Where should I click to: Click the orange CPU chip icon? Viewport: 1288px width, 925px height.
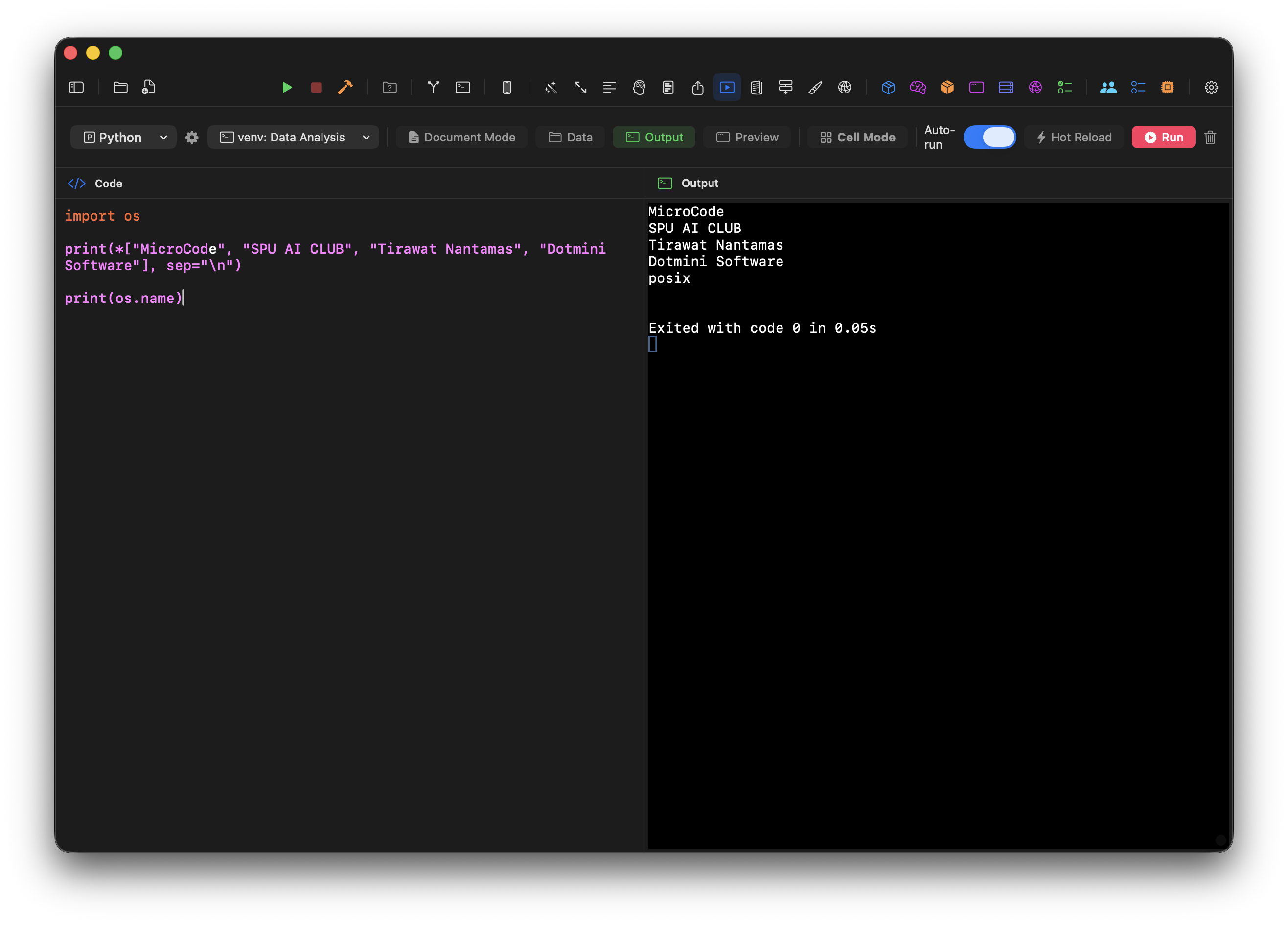tap(1168, 88)
